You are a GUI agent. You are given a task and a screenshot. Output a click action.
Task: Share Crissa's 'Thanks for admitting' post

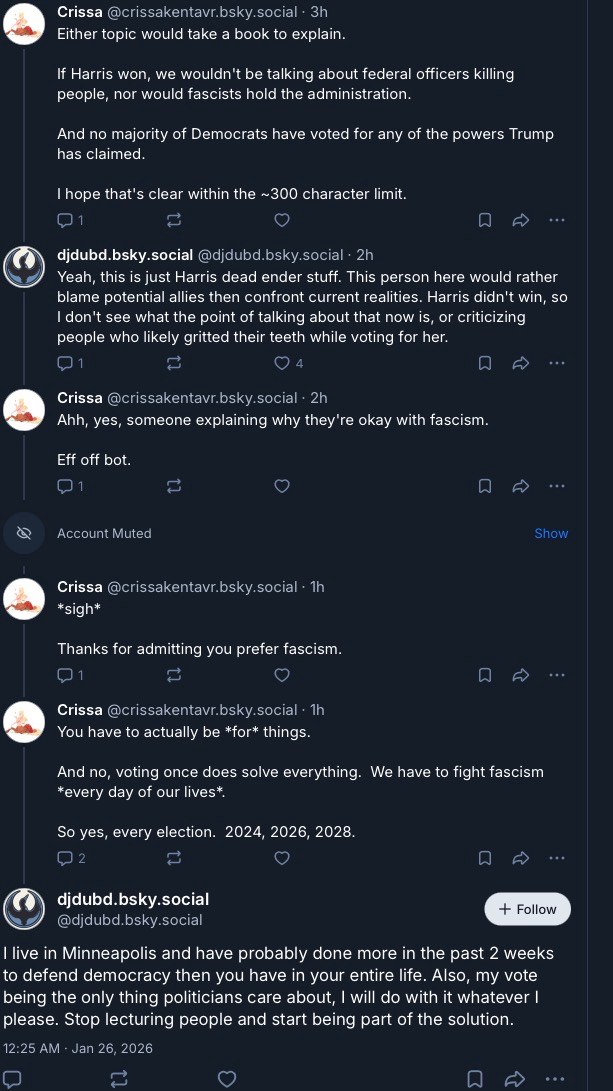pos(520,675)
